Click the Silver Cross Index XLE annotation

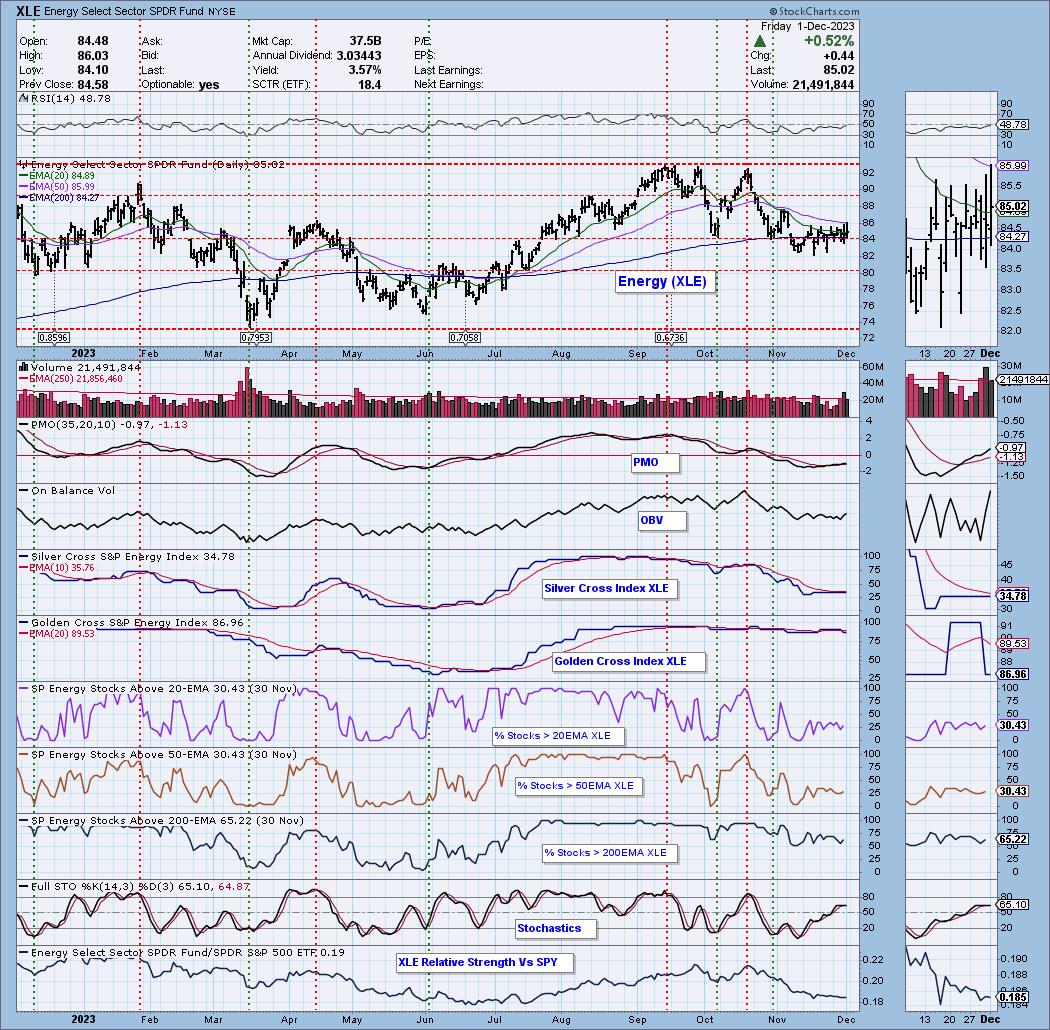pyautogui.click(x=607, y=588)
